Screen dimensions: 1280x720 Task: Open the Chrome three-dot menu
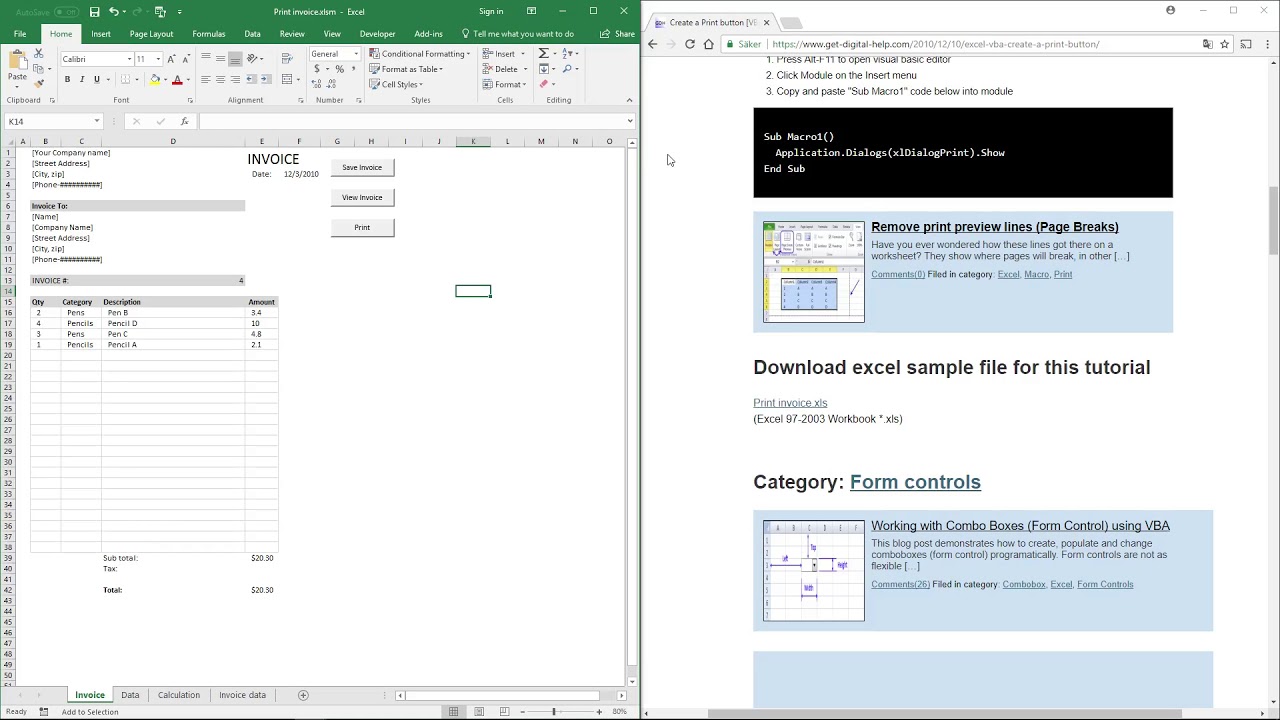[1266, 44]
